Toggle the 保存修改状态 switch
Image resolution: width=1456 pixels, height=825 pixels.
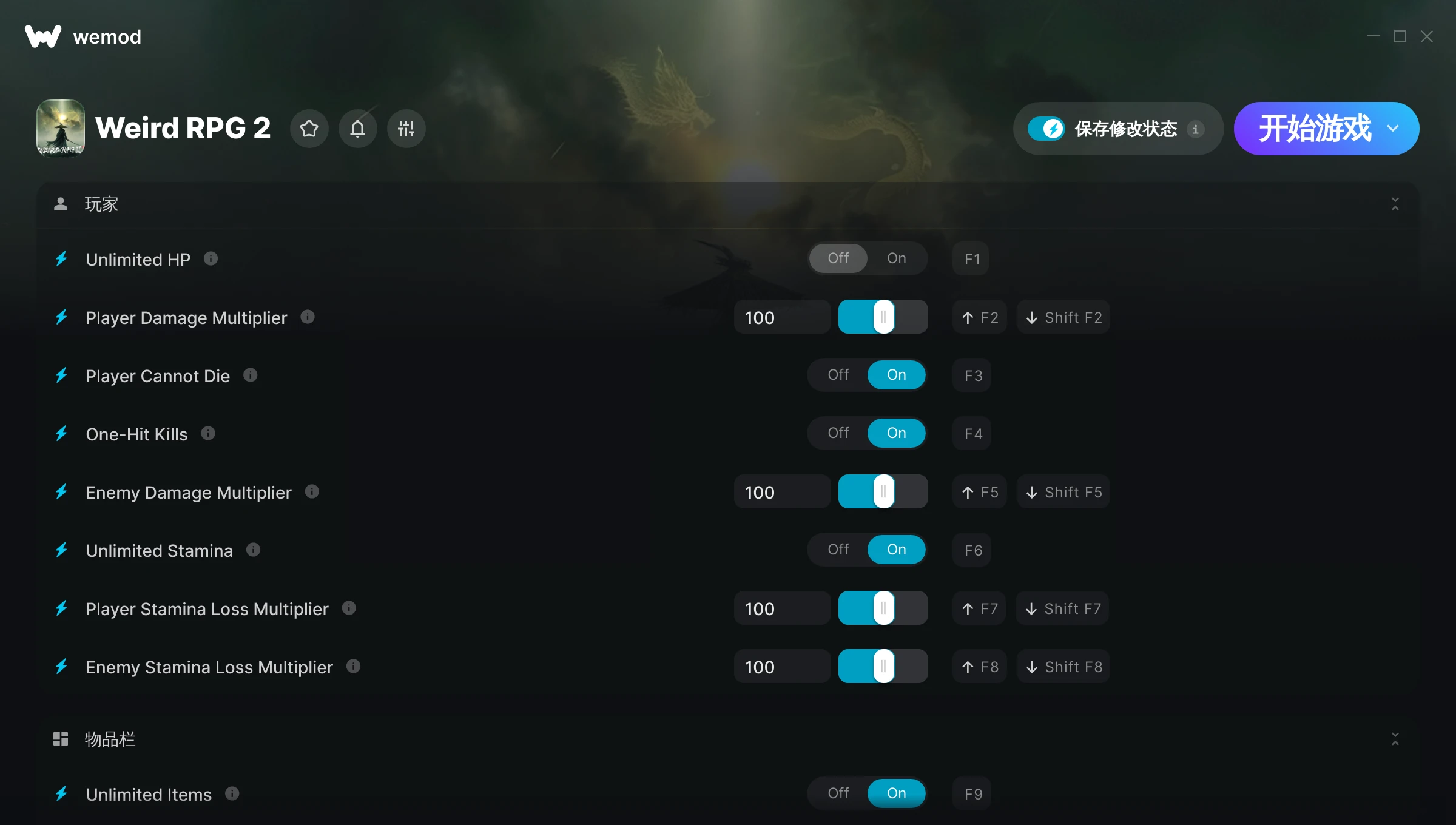1046,129
